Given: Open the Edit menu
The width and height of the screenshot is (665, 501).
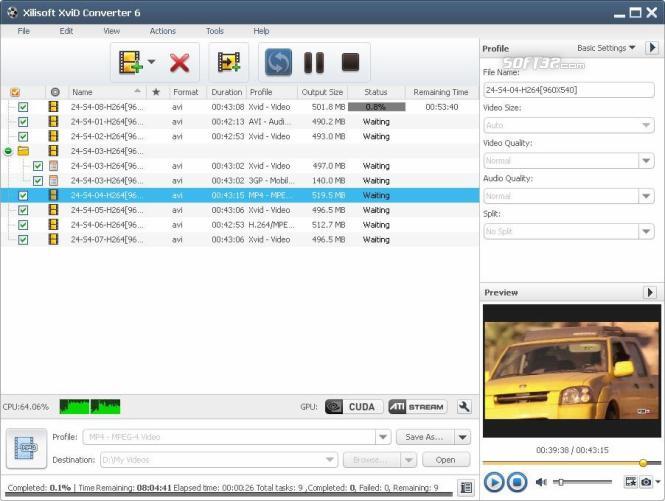Looking at the screenshot, I should pos(66,31).
